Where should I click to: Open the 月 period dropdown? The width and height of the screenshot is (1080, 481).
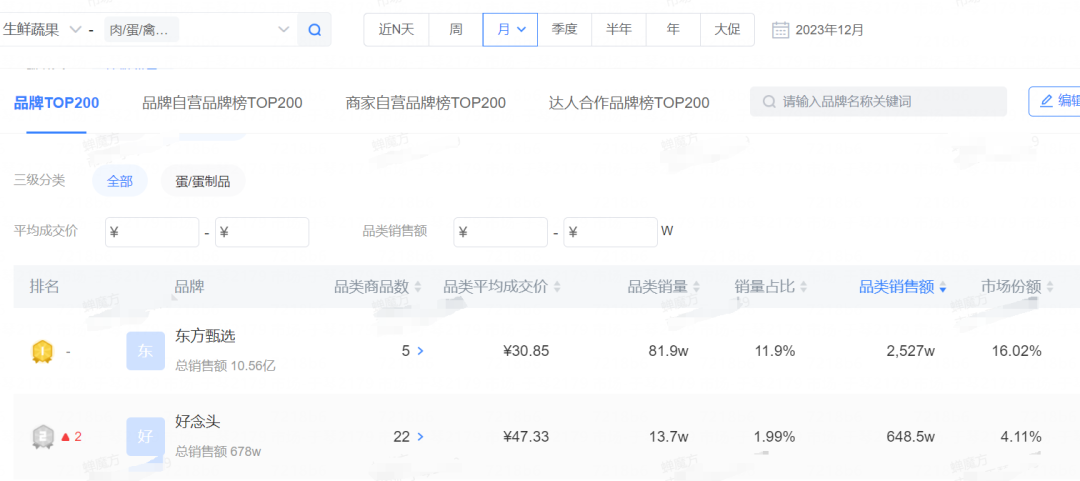pyautogui.click(x=510, y=30)
